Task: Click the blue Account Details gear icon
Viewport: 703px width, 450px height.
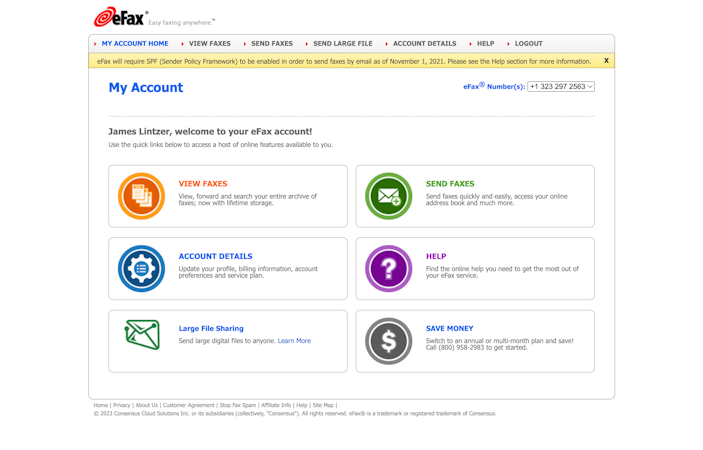Action: click(141, 268)
